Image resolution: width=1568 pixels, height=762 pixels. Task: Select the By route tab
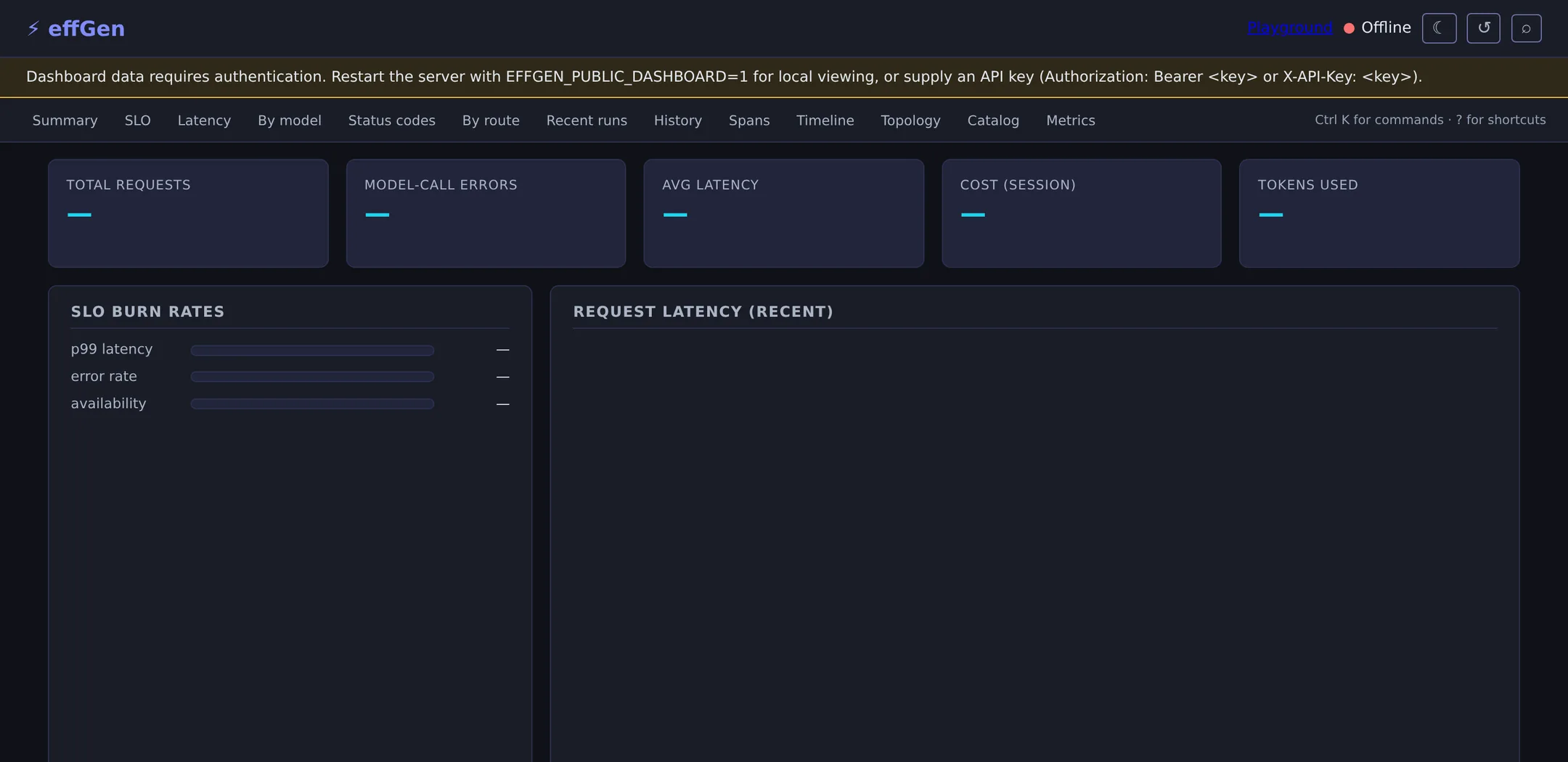tap(491, 120)
